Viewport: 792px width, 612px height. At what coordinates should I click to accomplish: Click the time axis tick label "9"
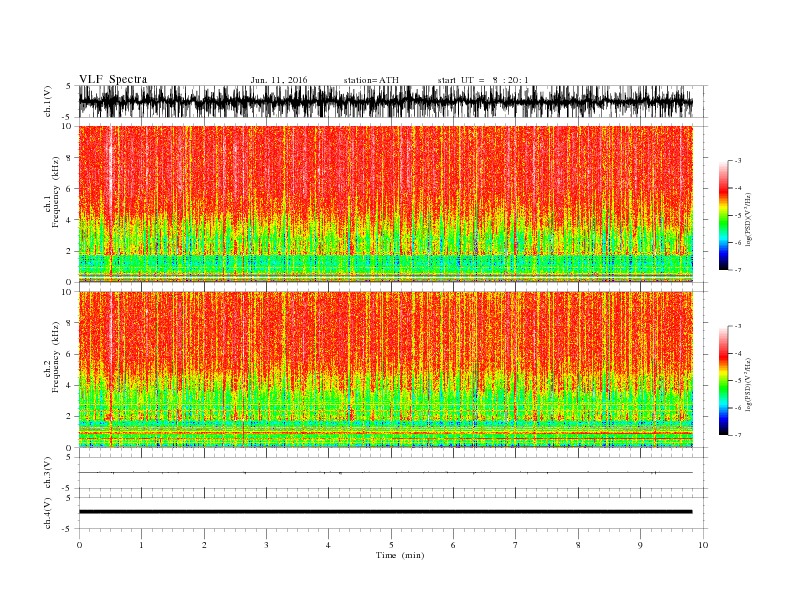(640, 545)
